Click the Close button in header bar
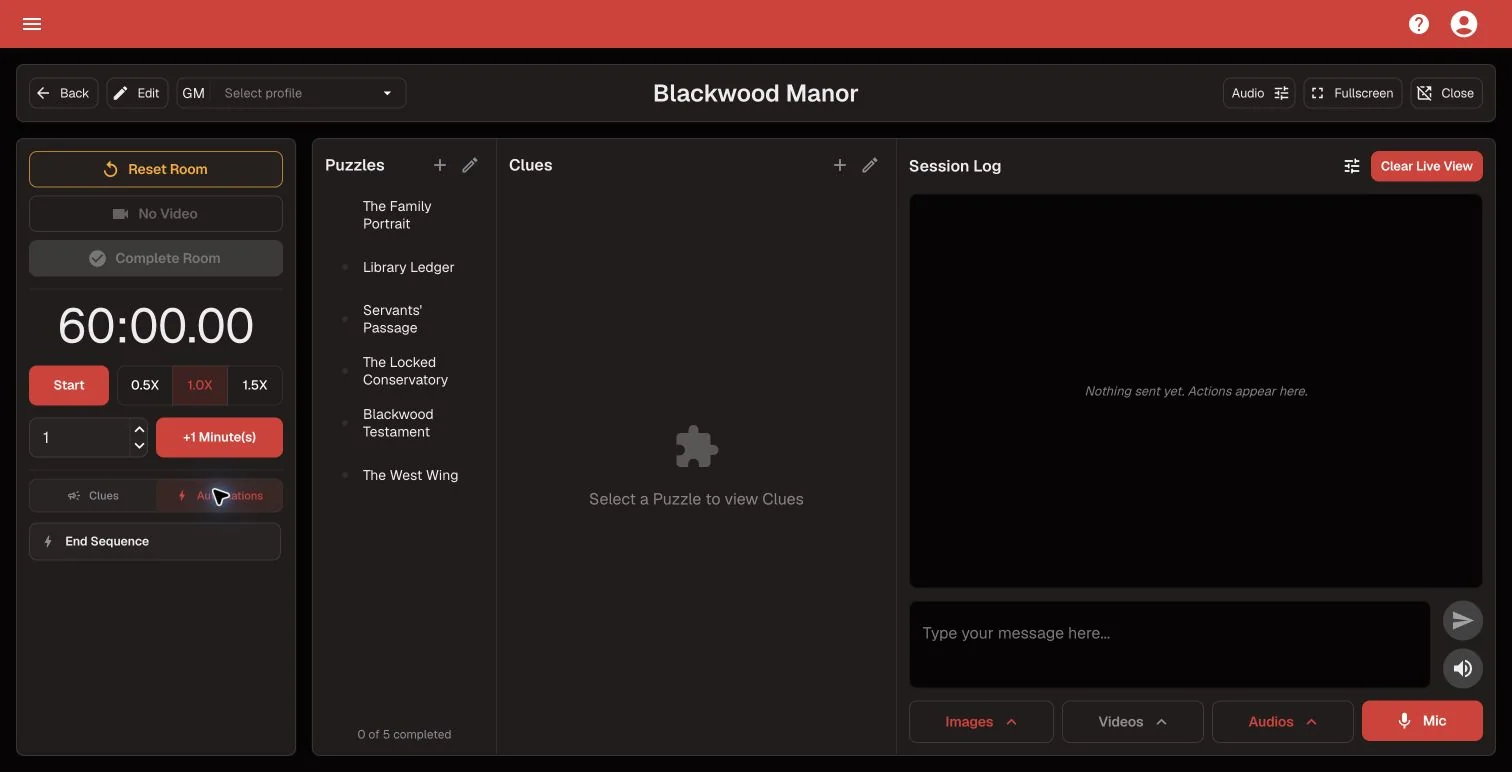This screenshot has width=1512, height=772. [1446, 93]
